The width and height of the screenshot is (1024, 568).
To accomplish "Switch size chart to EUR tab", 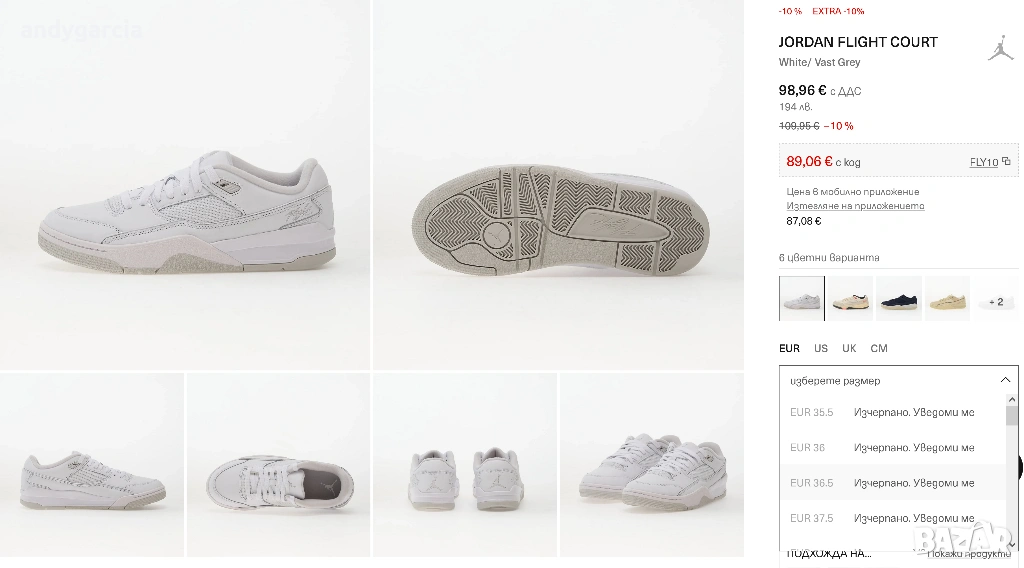I will [x=789, y=349].
